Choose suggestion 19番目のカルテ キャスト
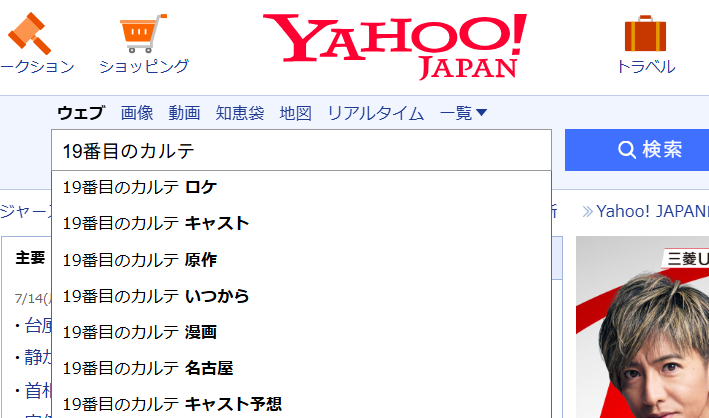The width and height of the screenshot is (709, 418). coord(302,223)
